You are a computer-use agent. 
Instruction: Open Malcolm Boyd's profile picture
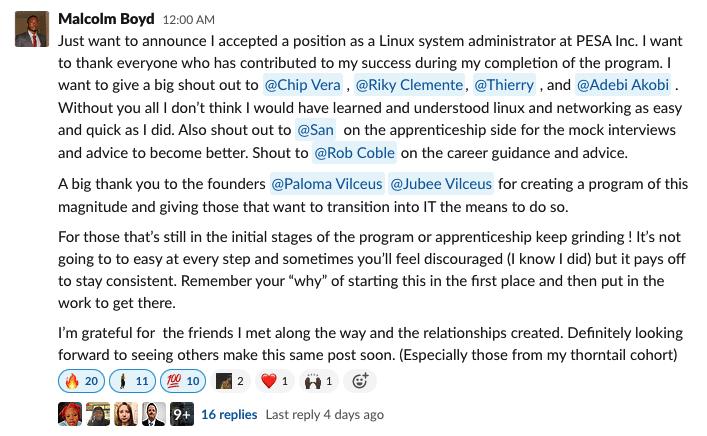pos(32,29)
